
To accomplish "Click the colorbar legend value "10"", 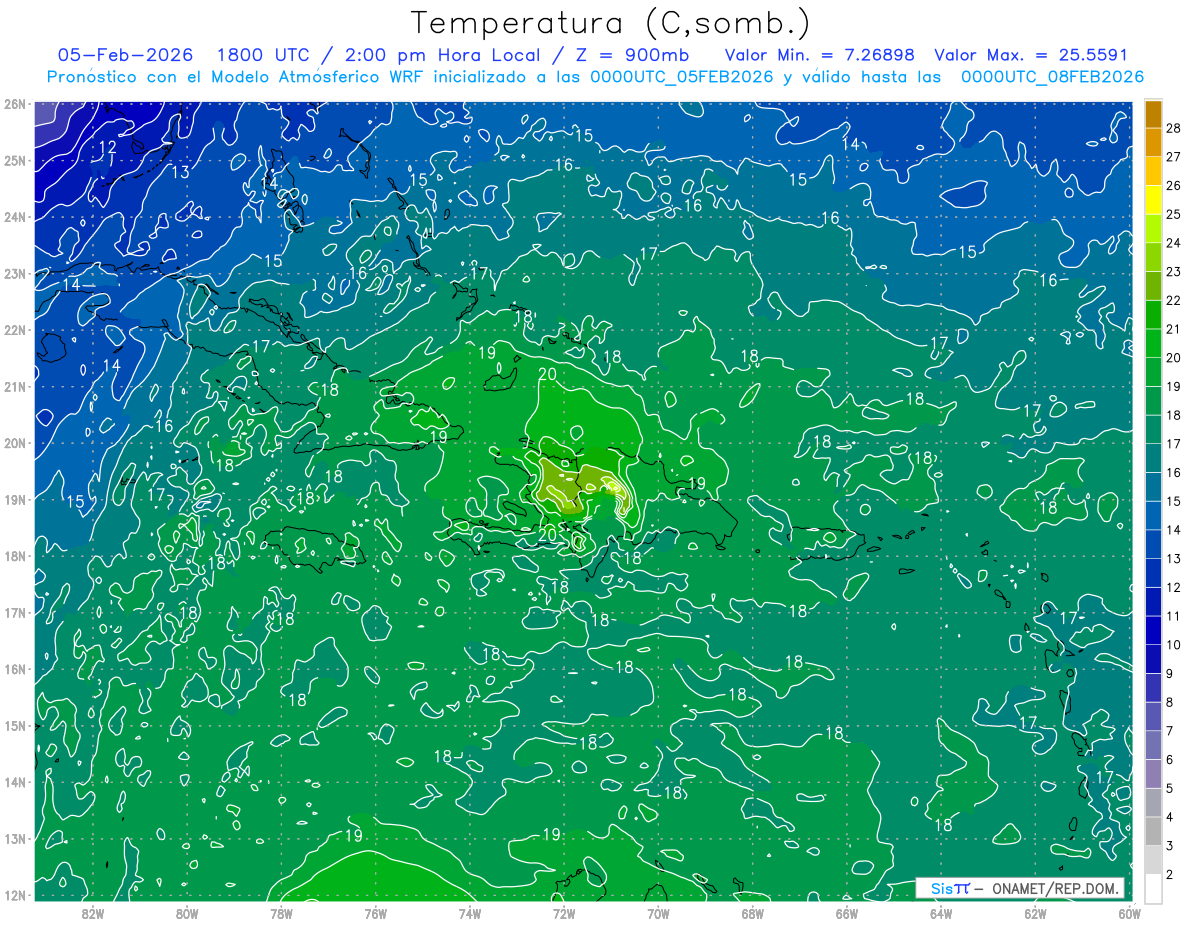I will pyautogui.click(x=1173, y=645).
